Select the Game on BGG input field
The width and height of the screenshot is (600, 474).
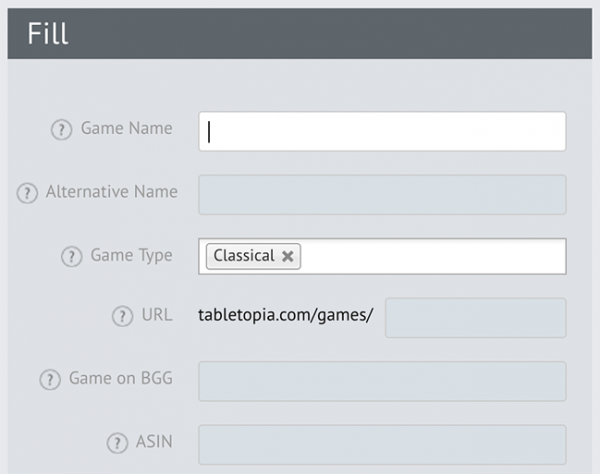[x=382, y=381]
